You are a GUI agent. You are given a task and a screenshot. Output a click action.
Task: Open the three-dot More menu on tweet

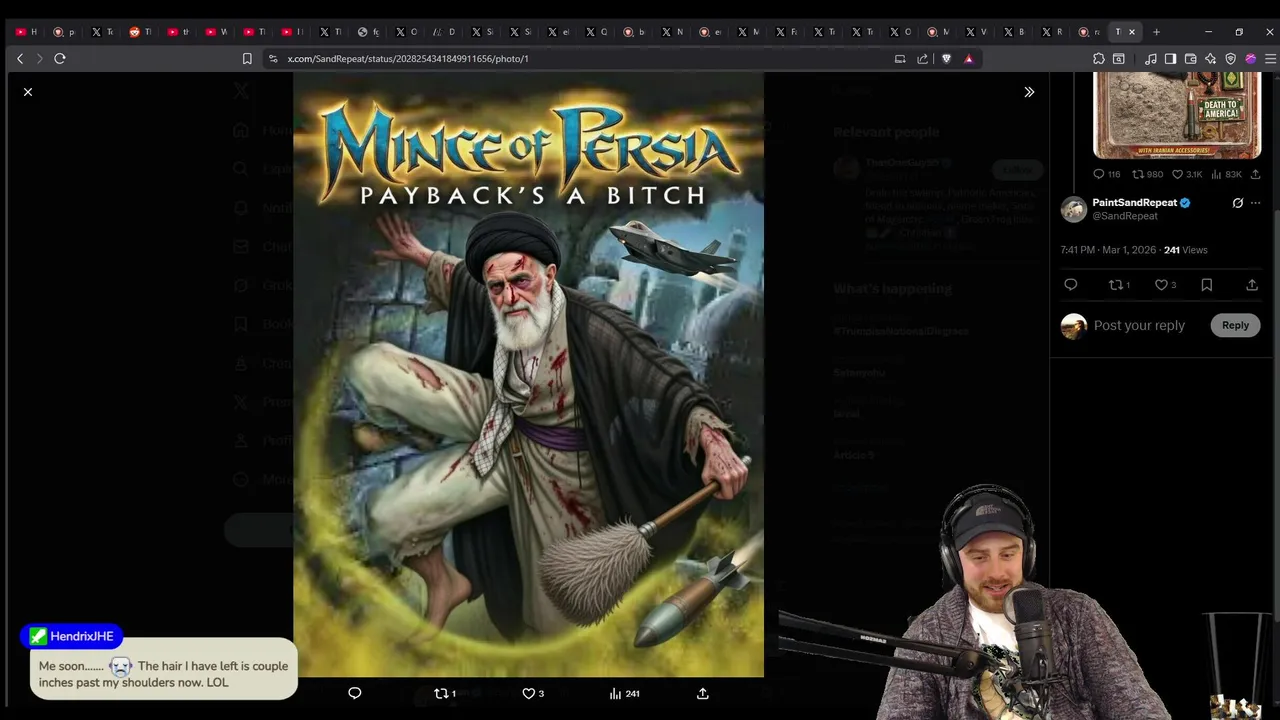coord(1256,203)
